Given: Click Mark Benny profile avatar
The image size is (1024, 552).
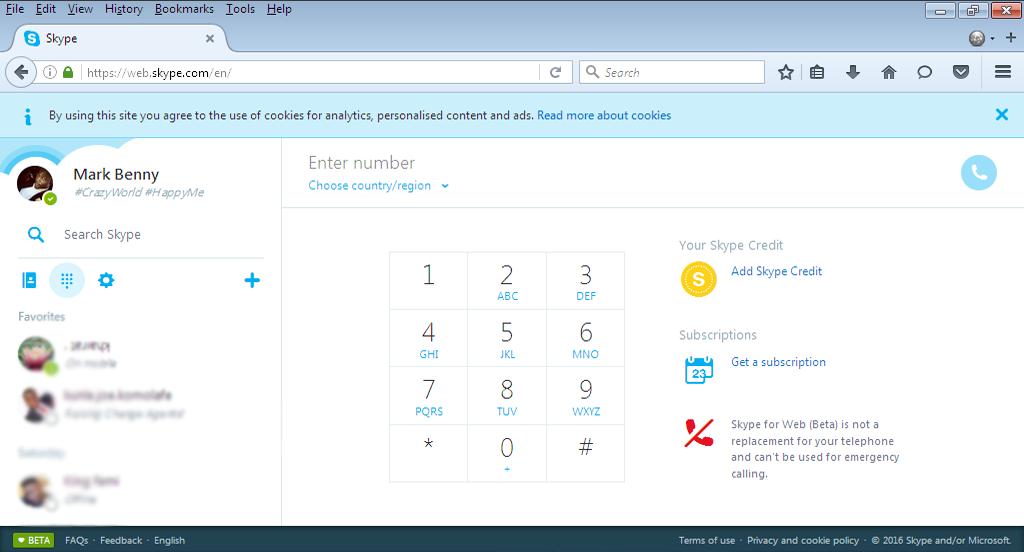Looking at the screenshot, I should tap(35, 184).
